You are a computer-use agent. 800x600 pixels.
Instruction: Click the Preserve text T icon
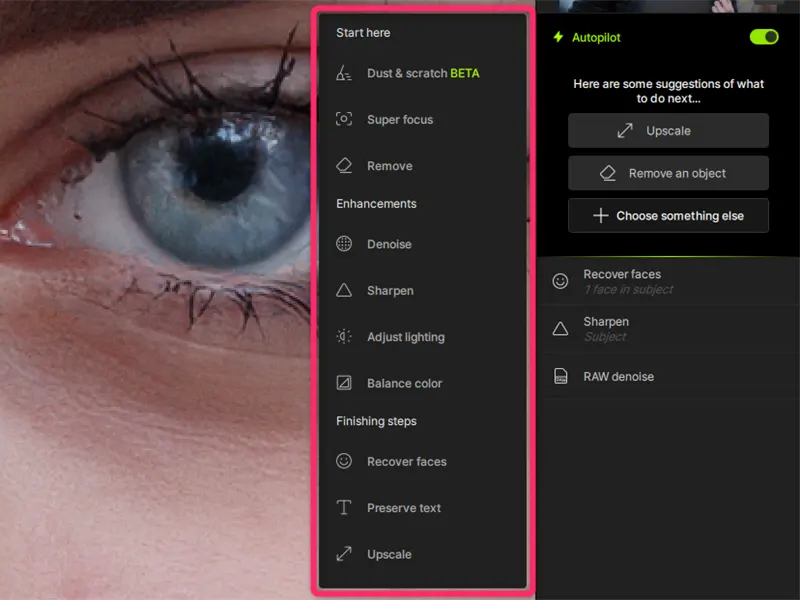coord(344,508)
